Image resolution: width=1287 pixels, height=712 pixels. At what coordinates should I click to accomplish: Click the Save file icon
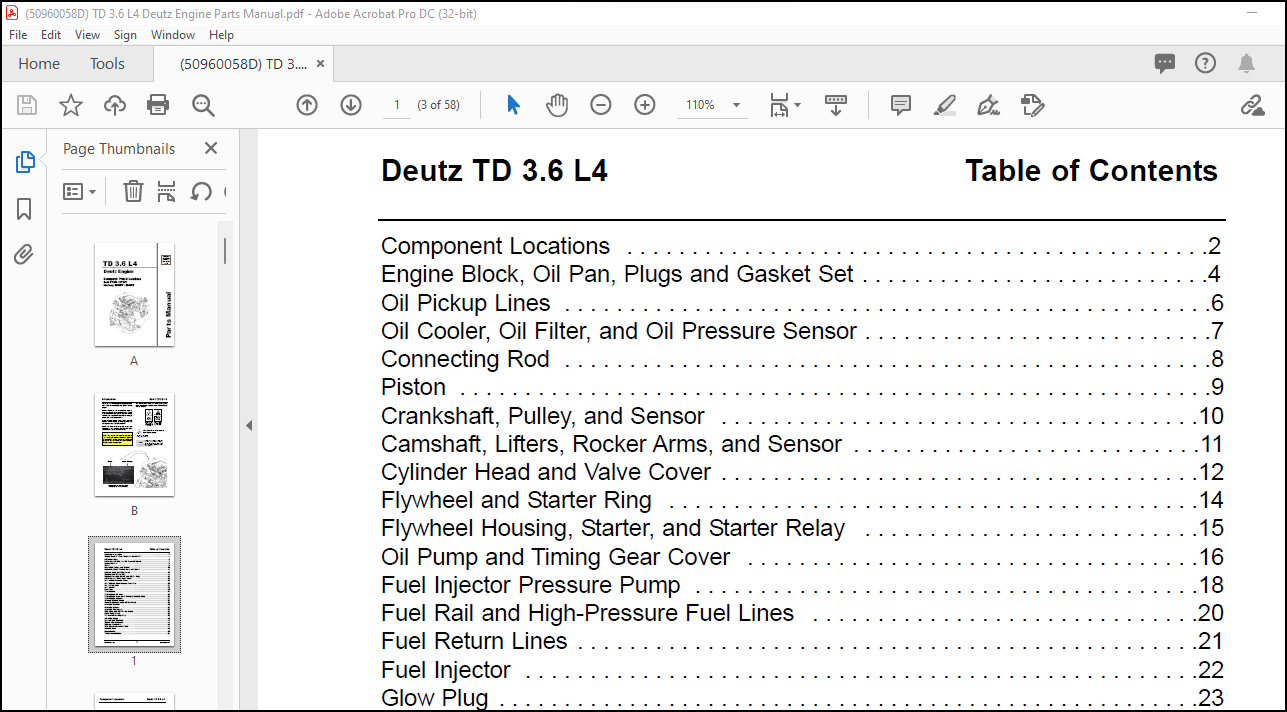point(27,105)
